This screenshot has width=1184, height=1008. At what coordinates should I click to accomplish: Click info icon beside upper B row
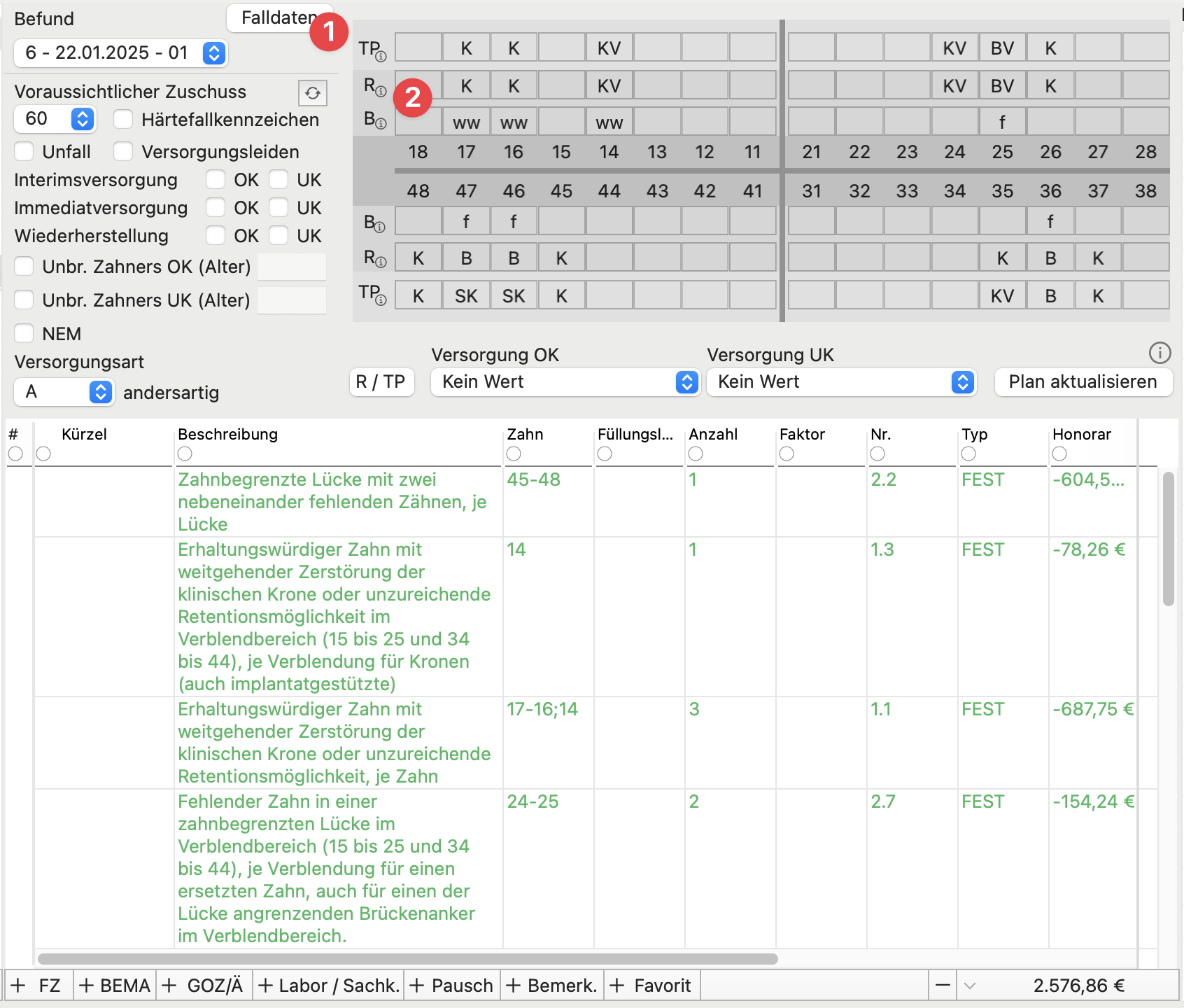pos(381,124)
